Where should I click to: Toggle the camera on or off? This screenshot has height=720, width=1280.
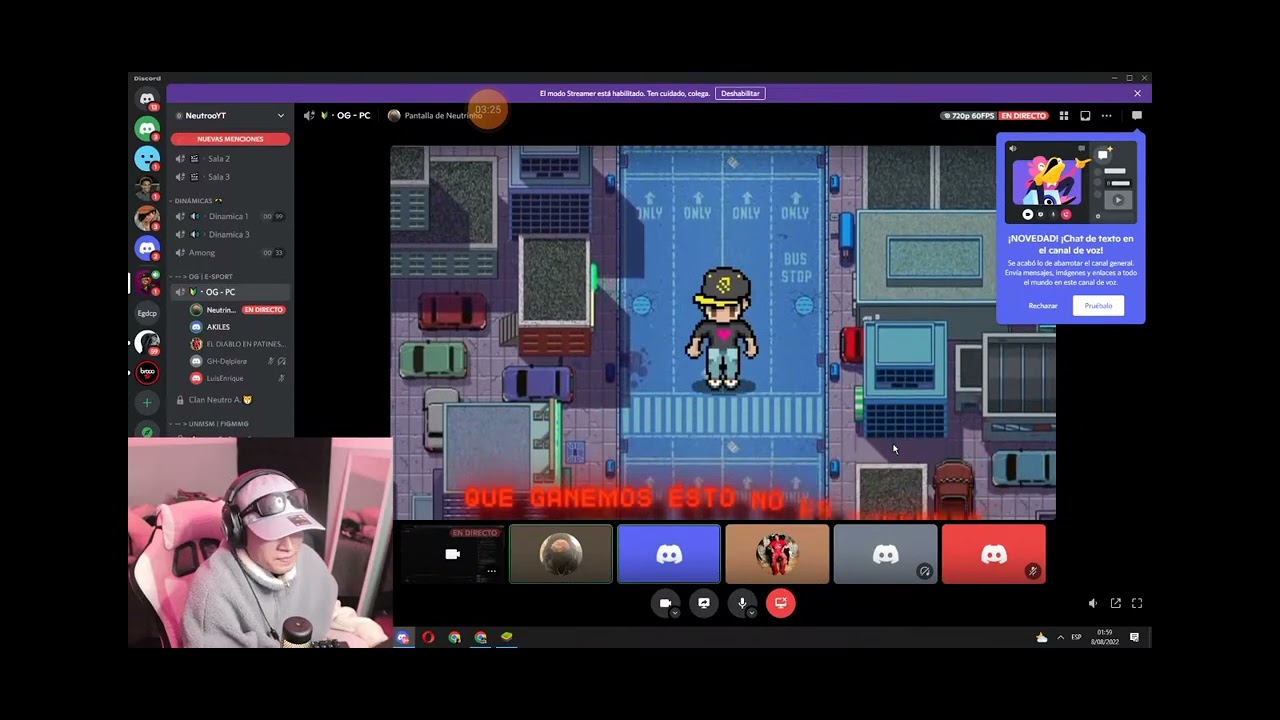[665, 603]
